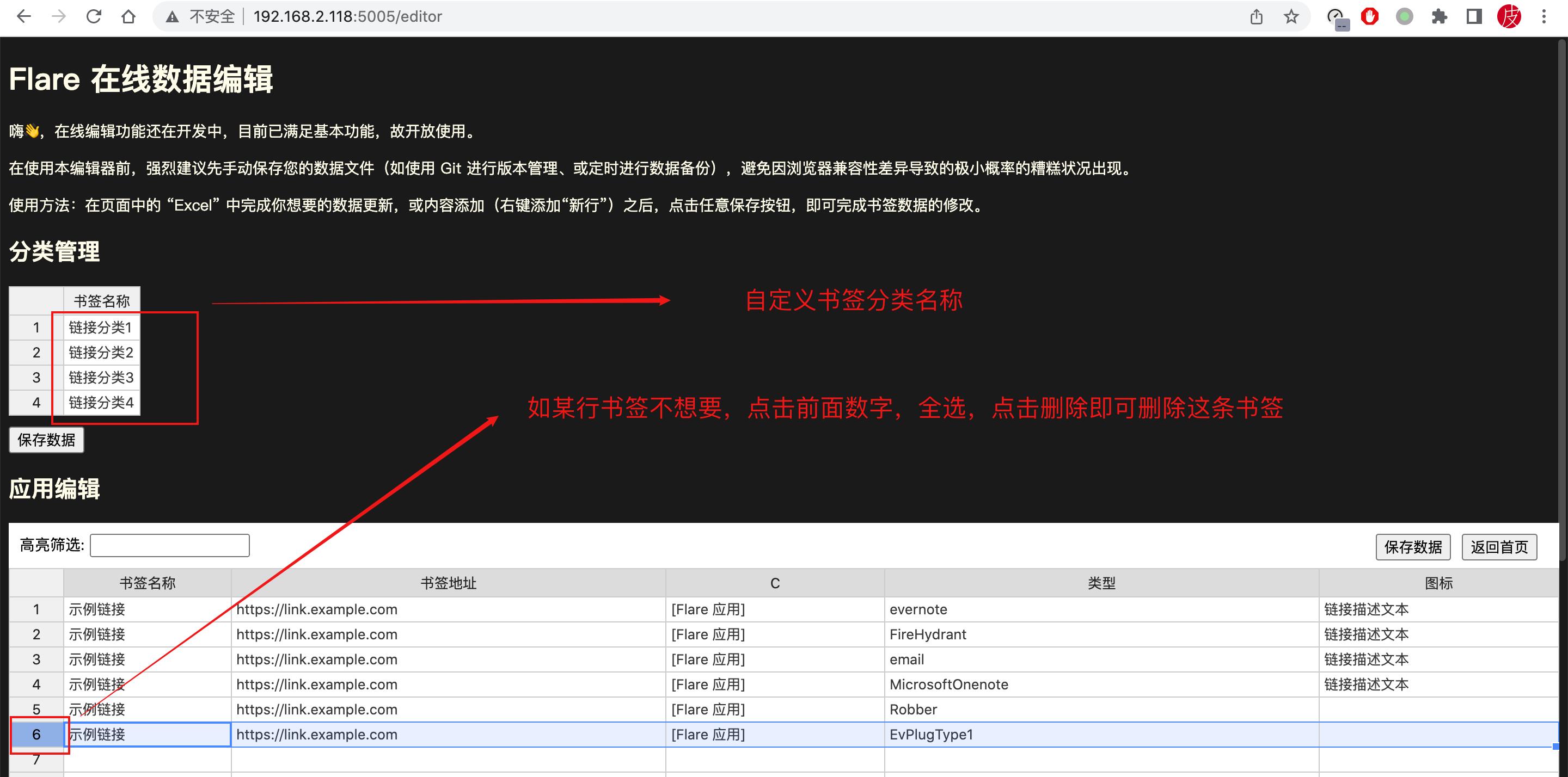Share this page via share icon

click(x=1257, y=16)
